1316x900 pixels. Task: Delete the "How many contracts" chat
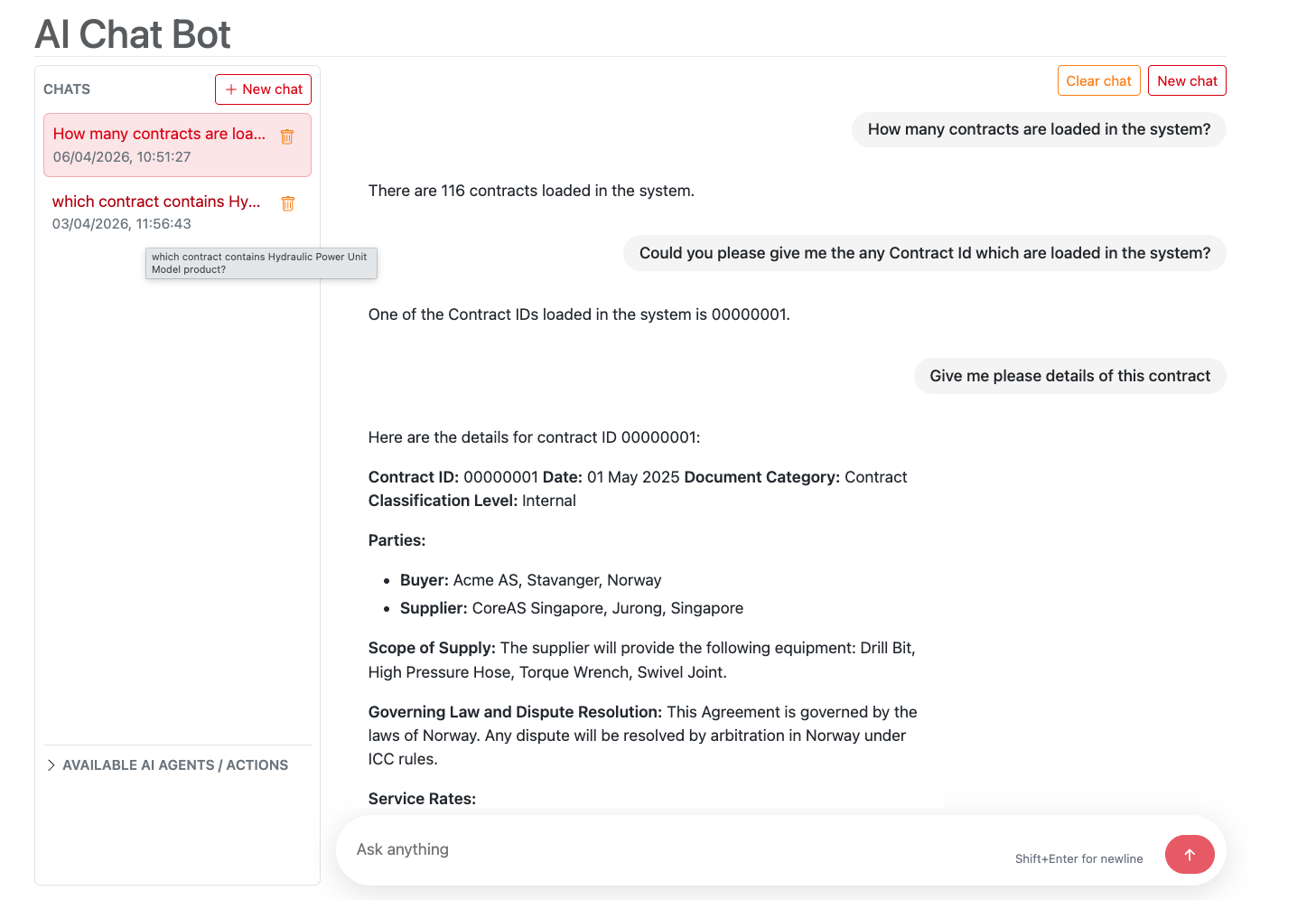[x=287, y=136]
